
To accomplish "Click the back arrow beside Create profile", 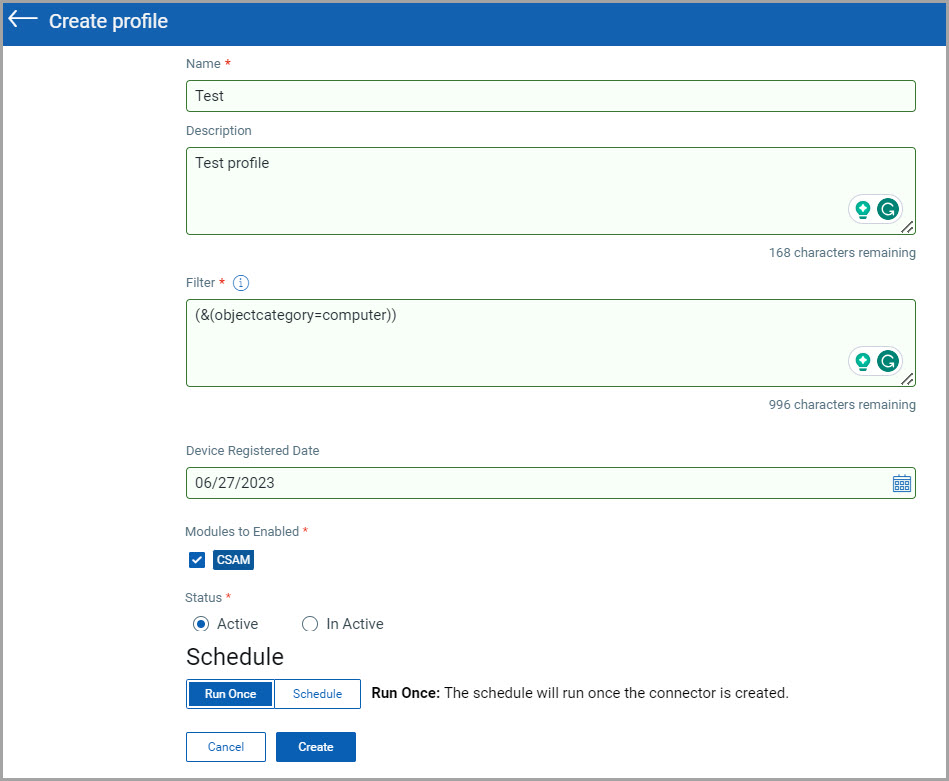I will pyautogui.click(x=22, y=20).
